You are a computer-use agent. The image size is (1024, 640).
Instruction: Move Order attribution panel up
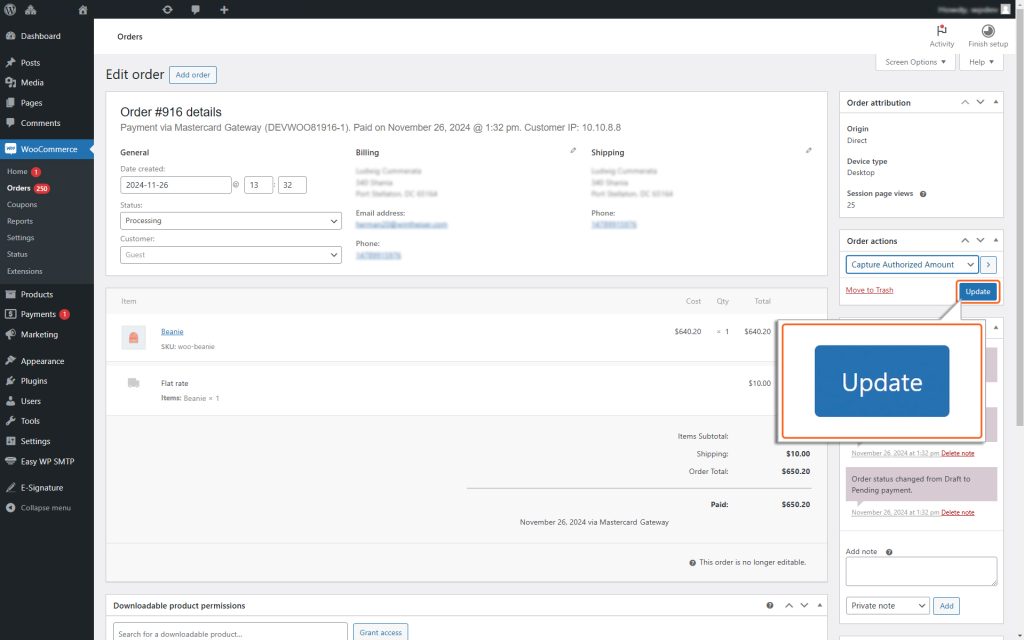tap(965, 103)
